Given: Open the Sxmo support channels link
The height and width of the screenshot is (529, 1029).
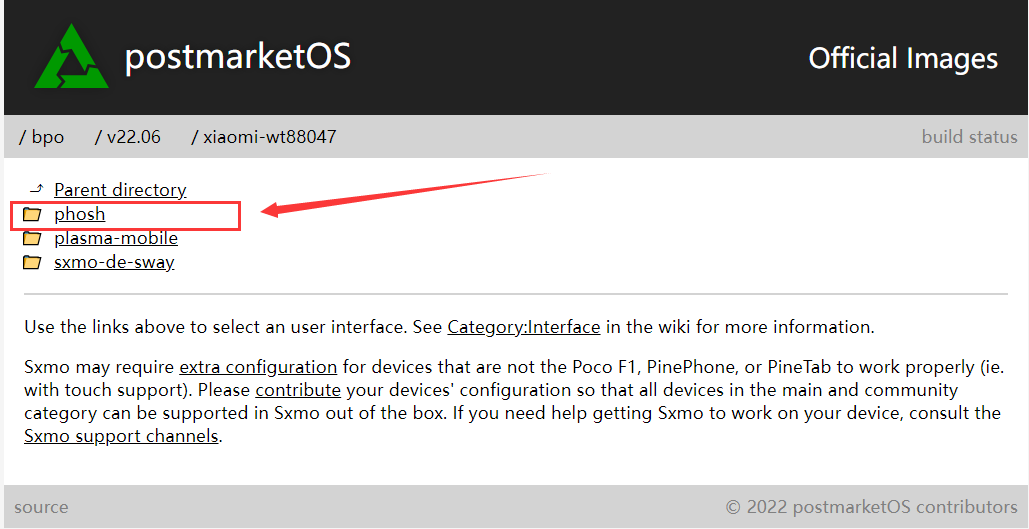Looking at the screenshot, I should [x=121, y=436].
